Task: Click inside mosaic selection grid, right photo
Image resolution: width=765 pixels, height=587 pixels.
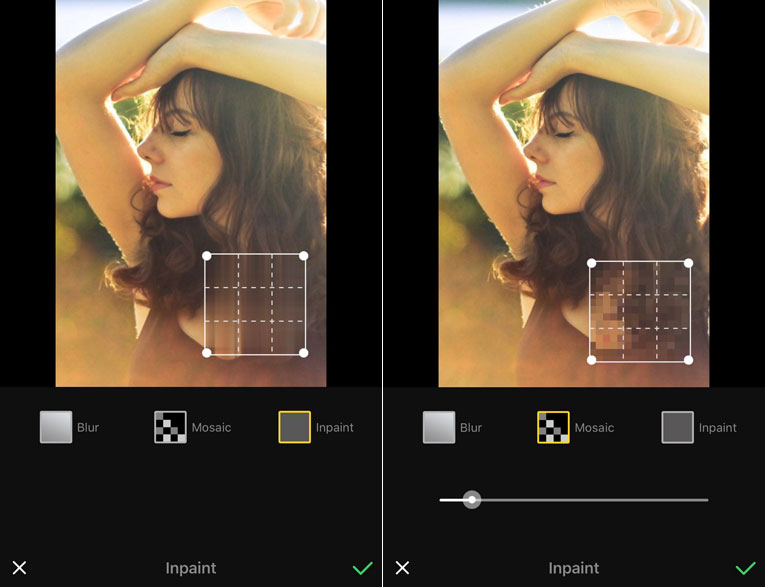Action: coord(640,311)
